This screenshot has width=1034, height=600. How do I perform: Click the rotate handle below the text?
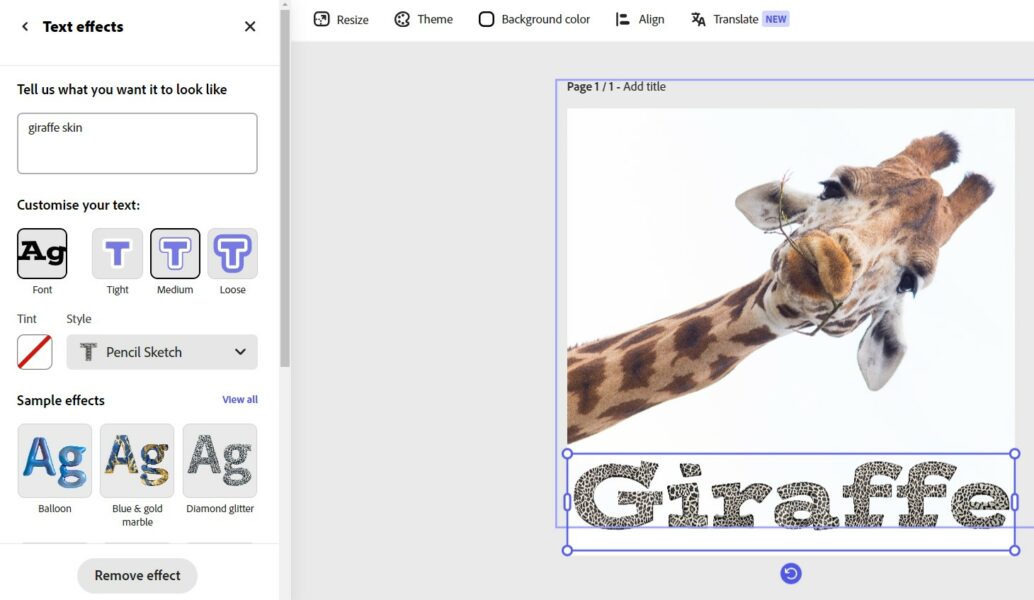790,573
